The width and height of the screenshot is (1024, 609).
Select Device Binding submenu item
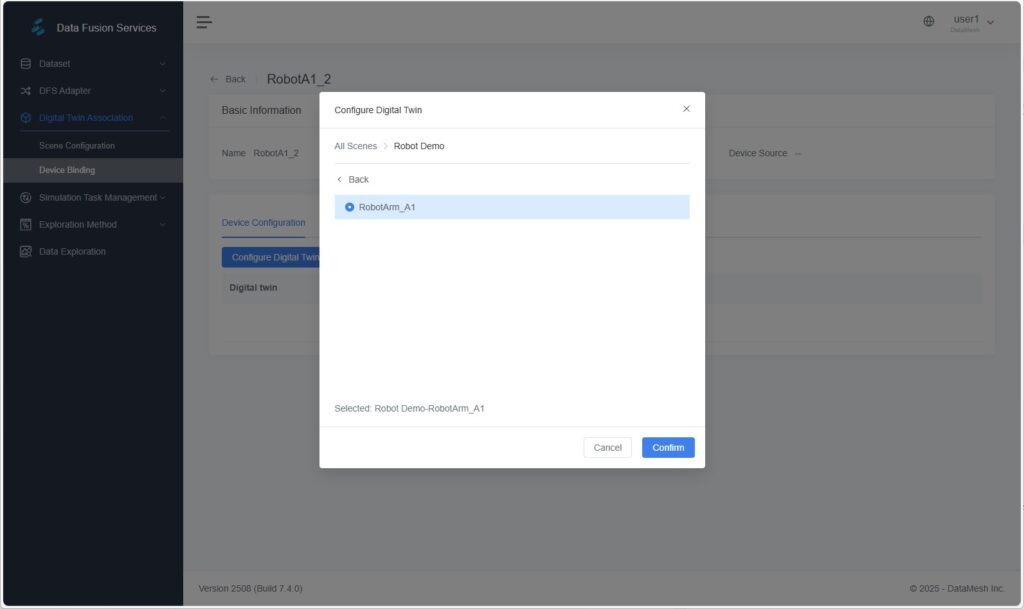coord(67,170)
